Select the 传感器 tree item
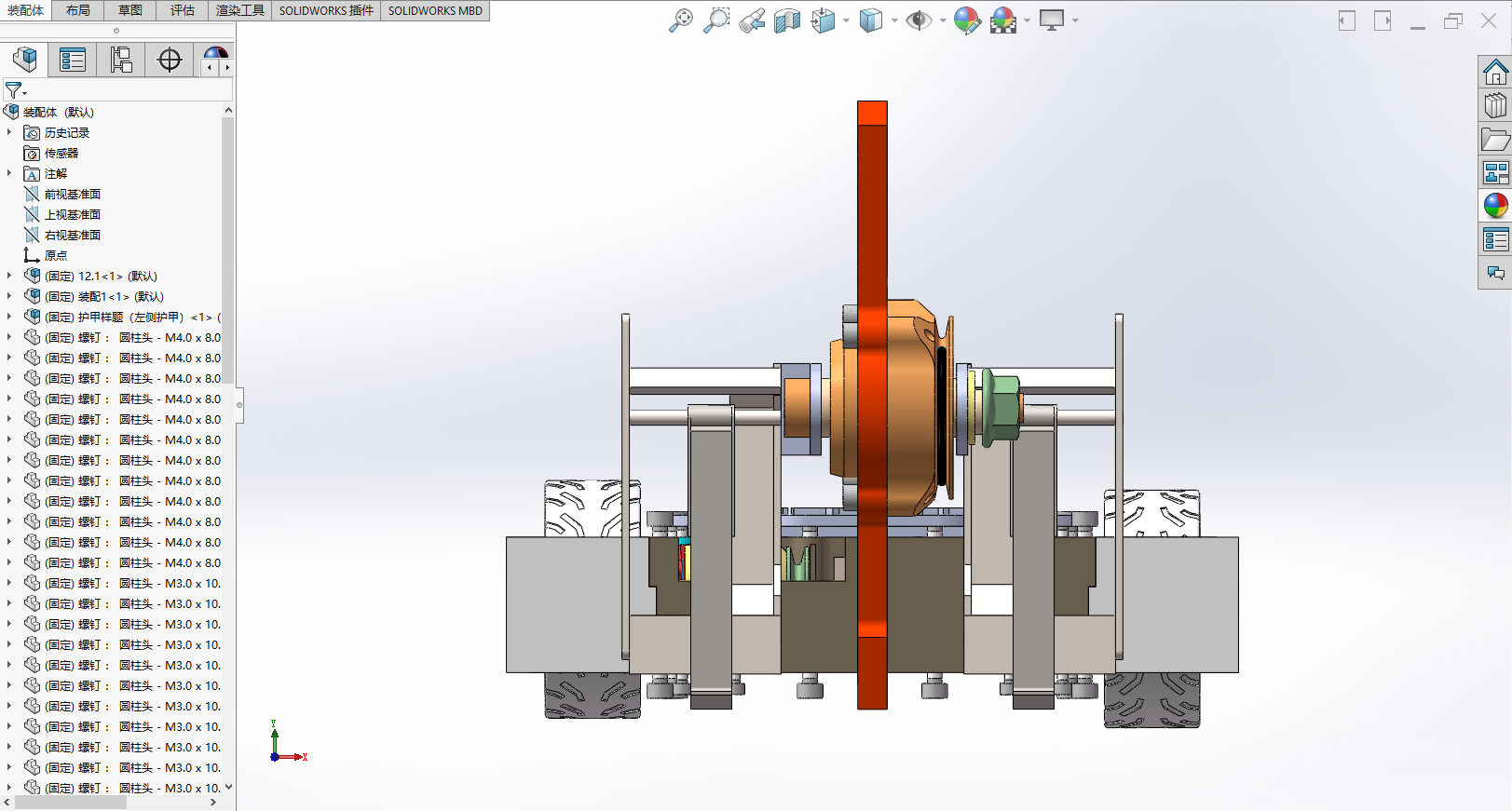The image size is (1512, 811). (61, 153)
